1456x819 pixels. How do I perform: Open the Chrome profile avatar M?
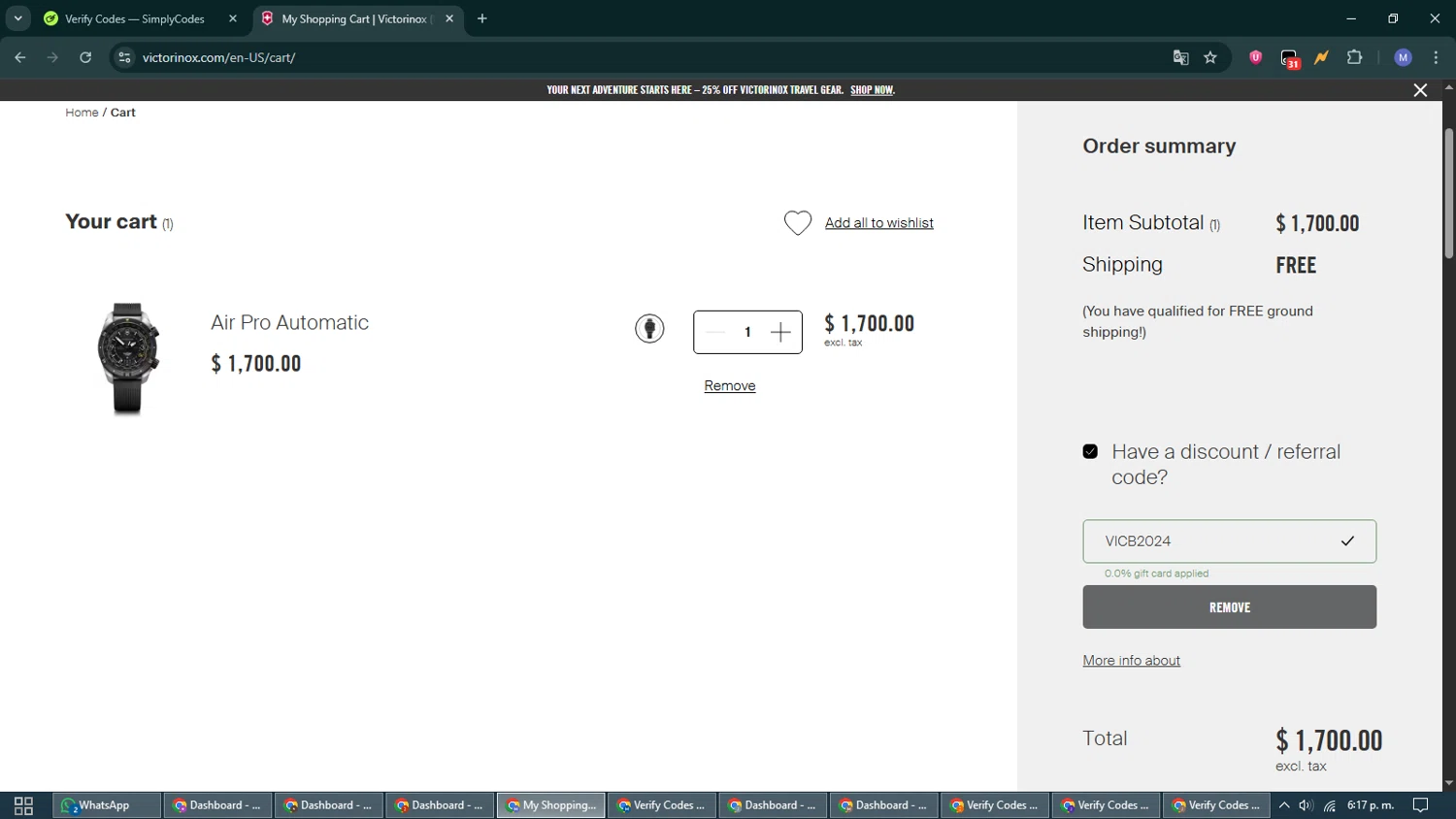coord(1403,57)
